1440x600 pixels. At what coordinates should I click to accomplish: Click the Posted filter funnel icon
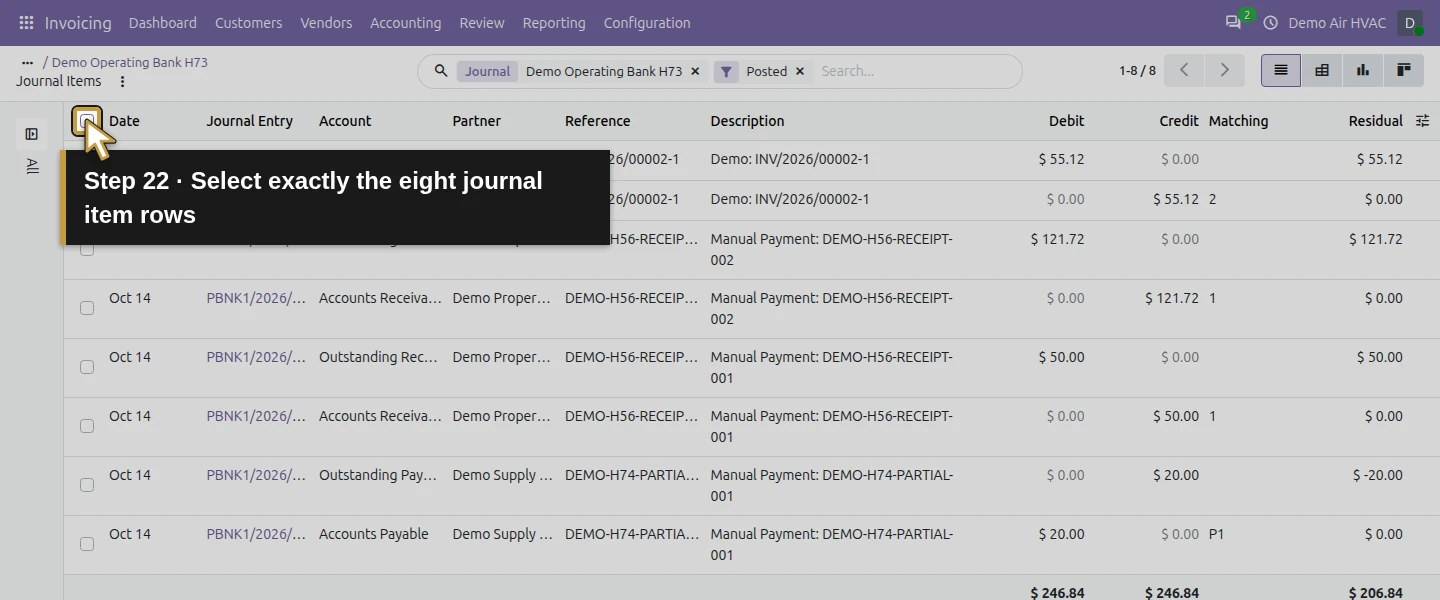pyautogui.click(x=726, y=71)
